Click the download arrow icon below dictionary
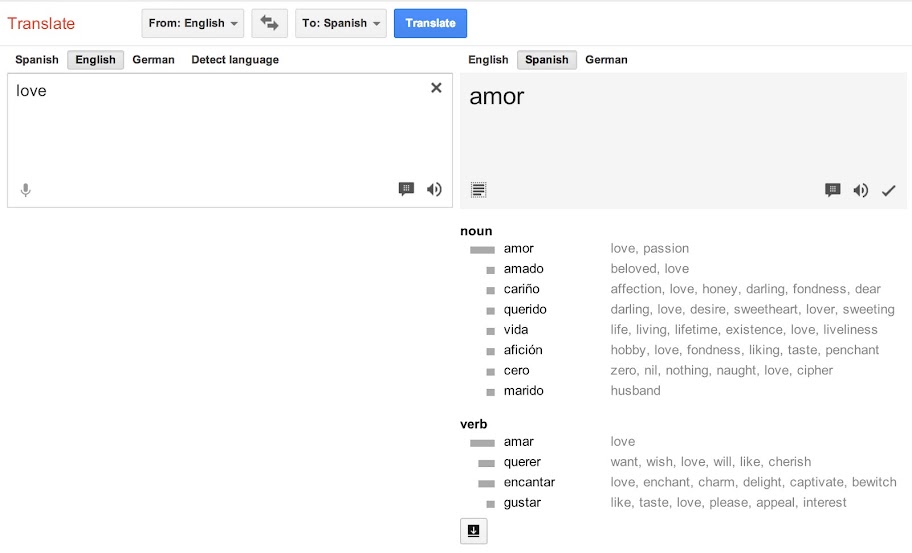Image resolution: width=912 pixels, height=553 pixels. point(474,531)
